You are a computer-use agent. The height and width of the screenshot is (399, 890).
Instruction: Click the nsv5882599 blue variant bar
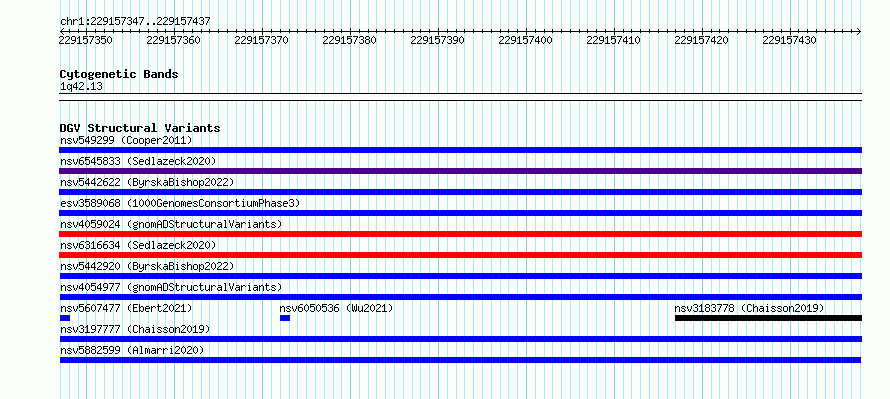(460, 360)
